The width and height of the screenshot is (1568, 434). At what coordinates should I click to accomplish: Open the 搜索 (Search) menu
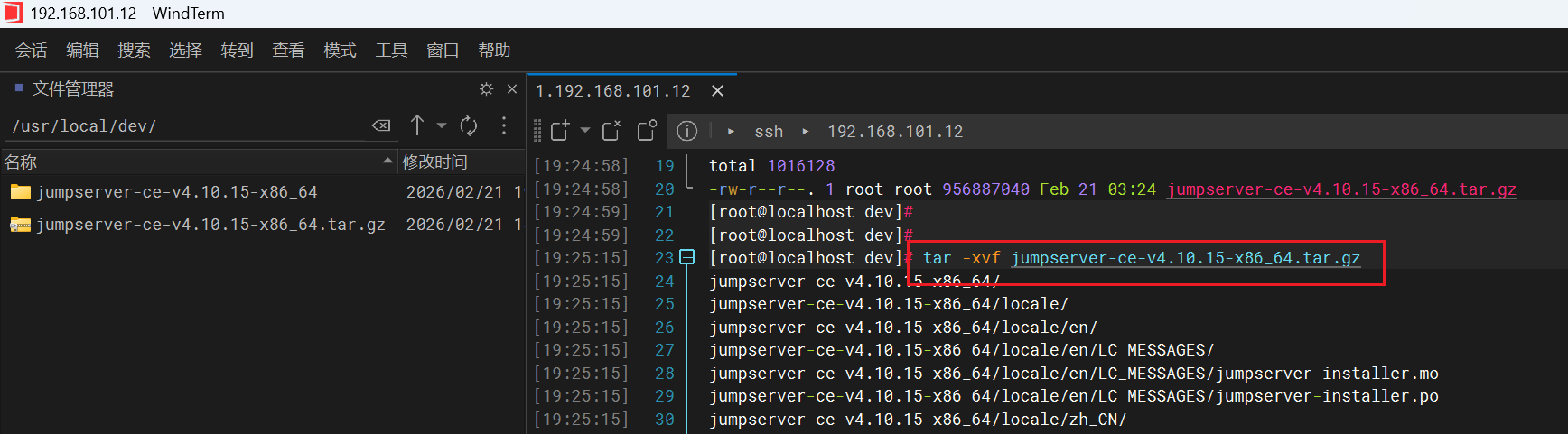point(134,51)
